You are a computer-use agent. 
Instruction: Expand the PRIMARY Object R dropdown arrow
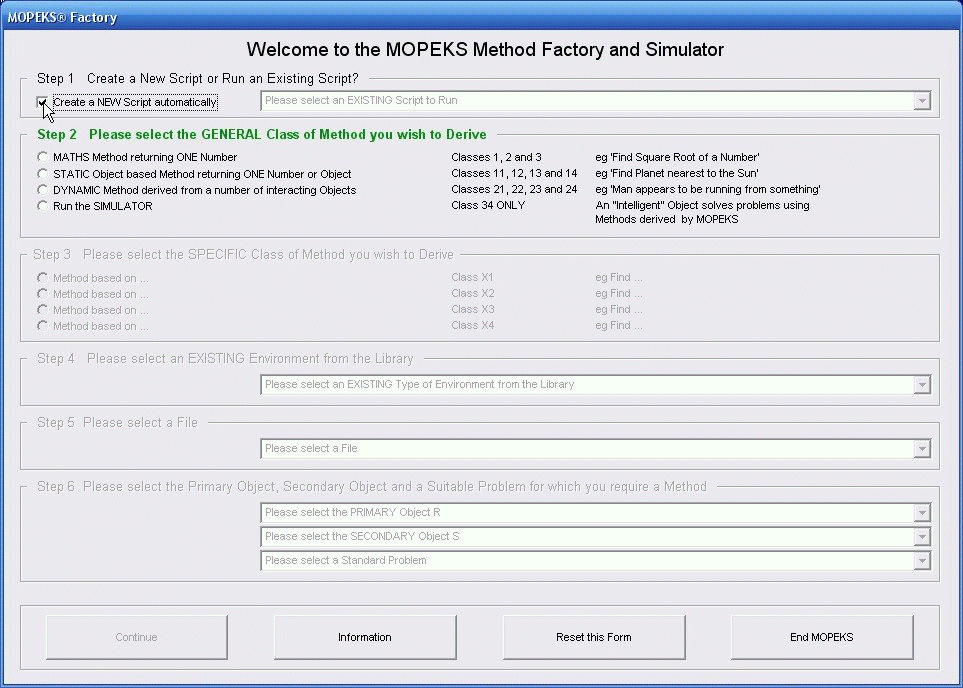(921, 512)
